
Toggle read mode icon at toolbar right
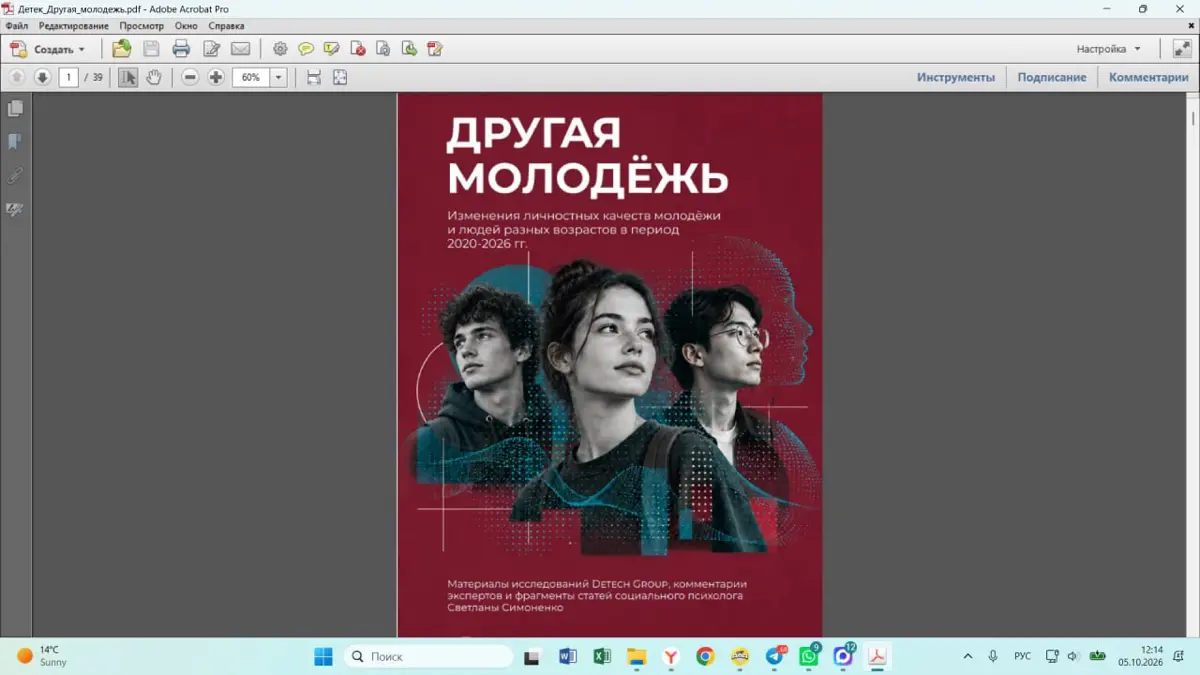click(x=1181, y=49)
